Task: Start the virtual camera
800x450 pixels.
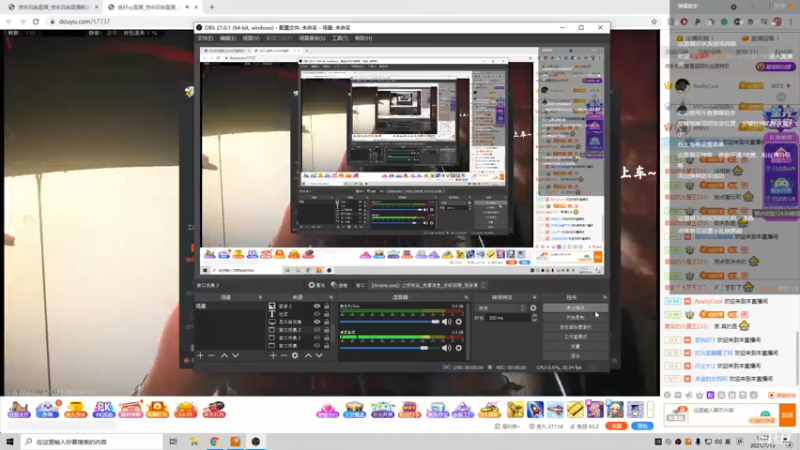Action: pyautogui.click(x=575, y=327)
